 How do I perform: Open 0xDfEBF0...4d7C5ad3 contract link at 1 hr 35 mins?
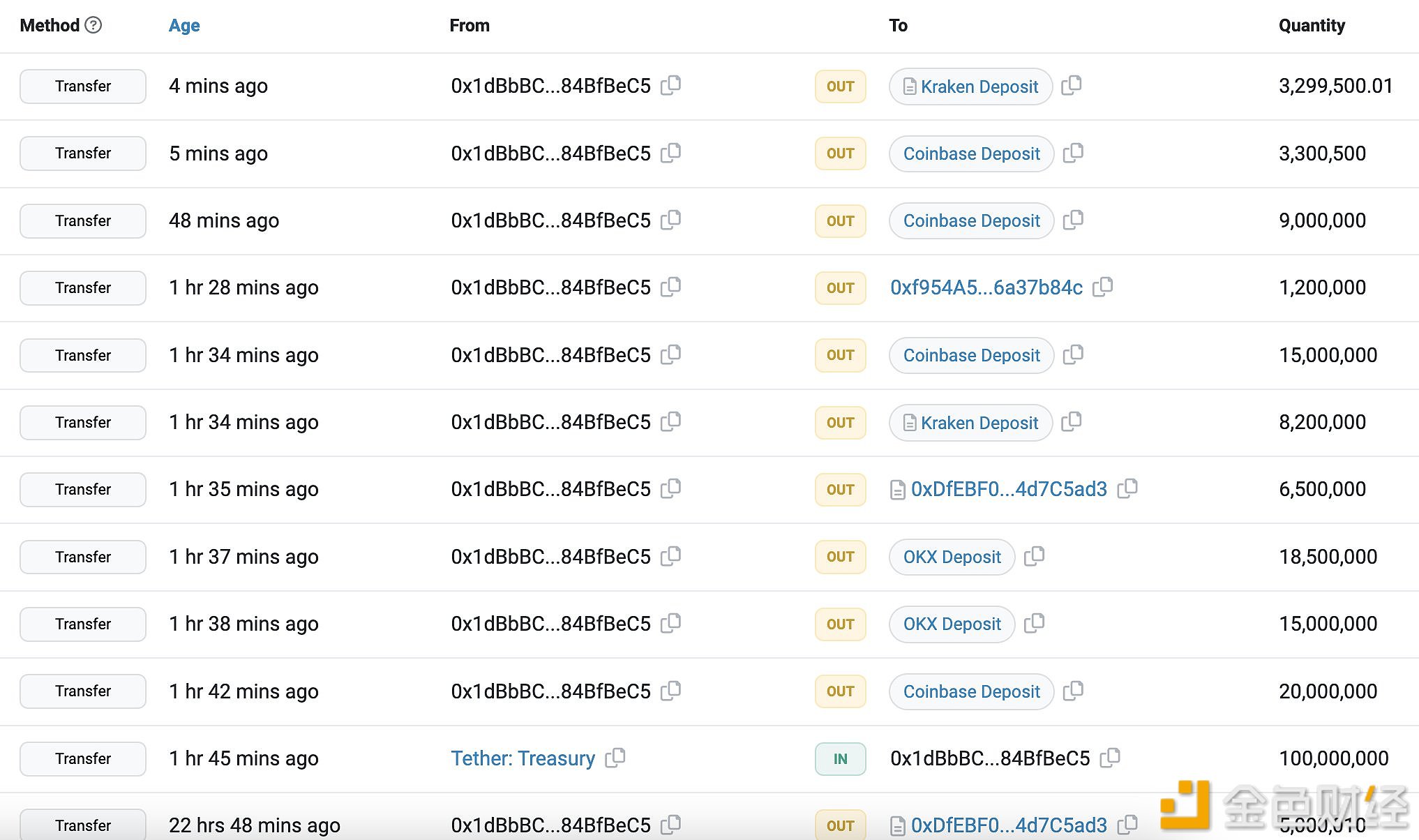[x=1008, y=489]
